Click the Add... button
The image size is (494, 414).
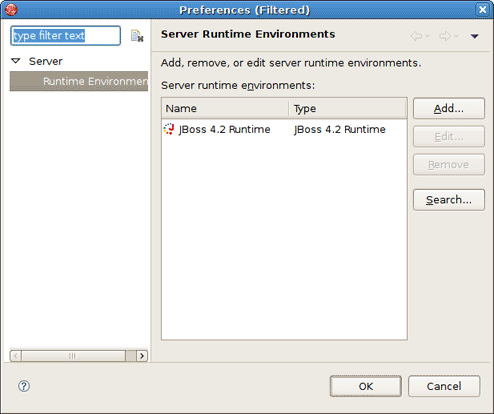coord(449,108)
